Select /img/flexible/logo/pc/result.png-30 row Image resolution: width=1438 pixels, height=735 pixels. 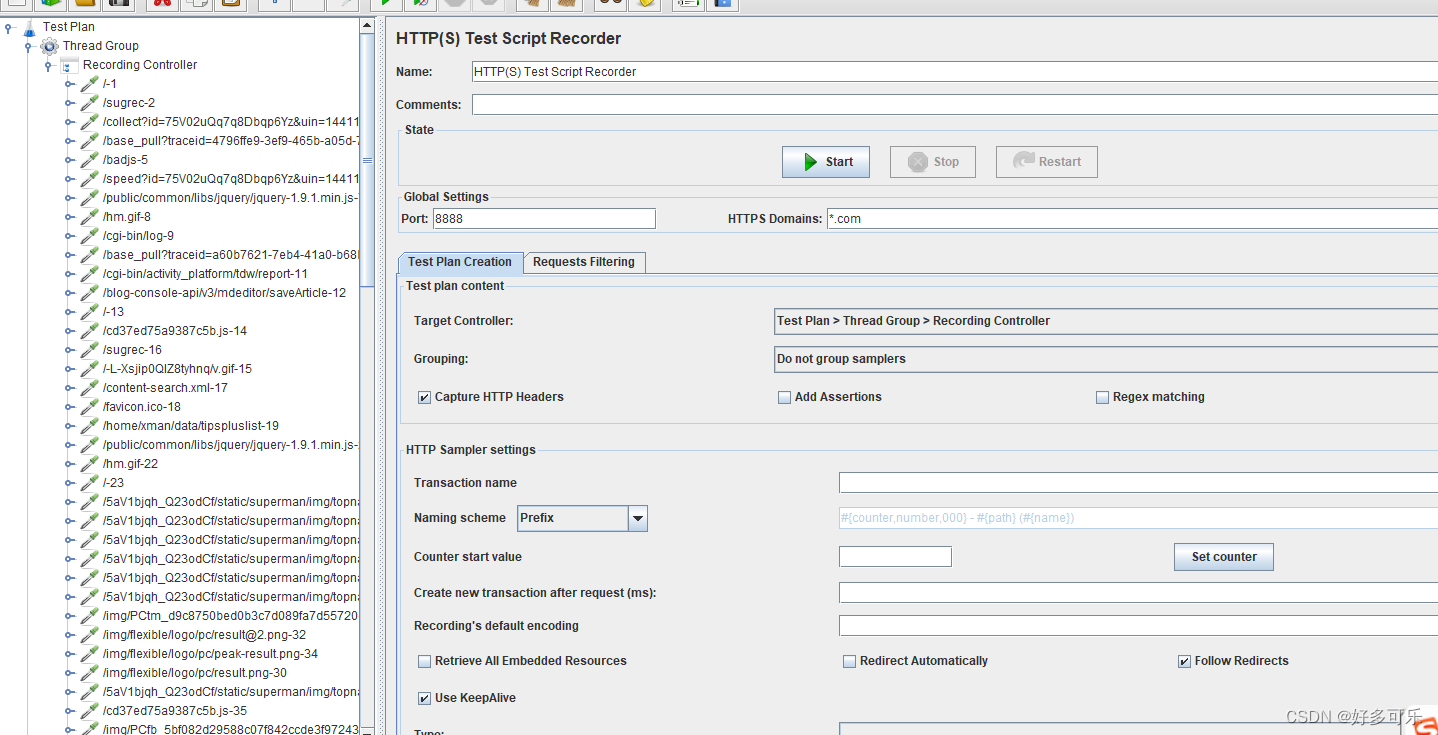tap(195, 673)
